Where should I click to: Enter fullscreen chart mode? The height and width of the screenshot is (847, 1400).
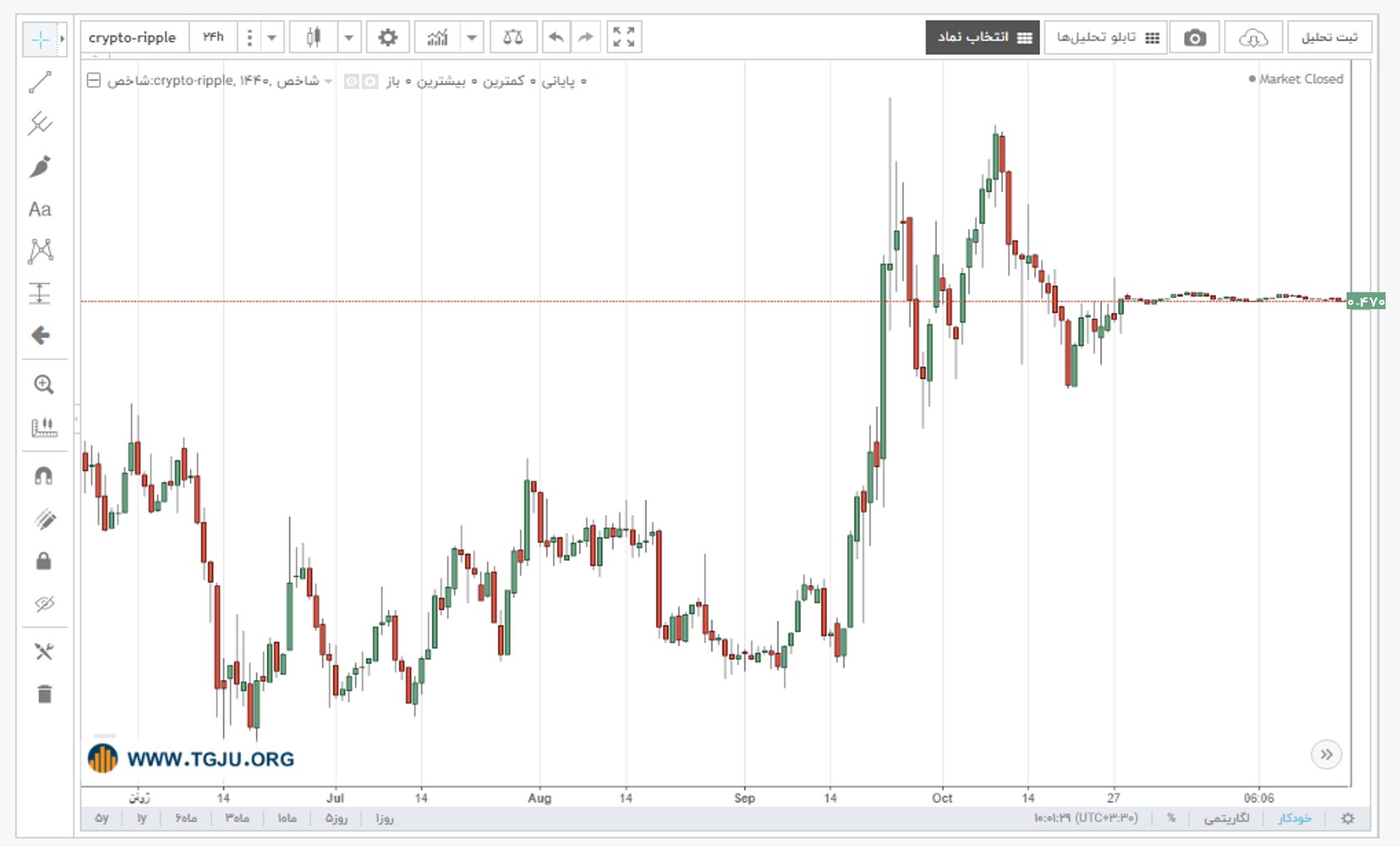click(624, 37)
